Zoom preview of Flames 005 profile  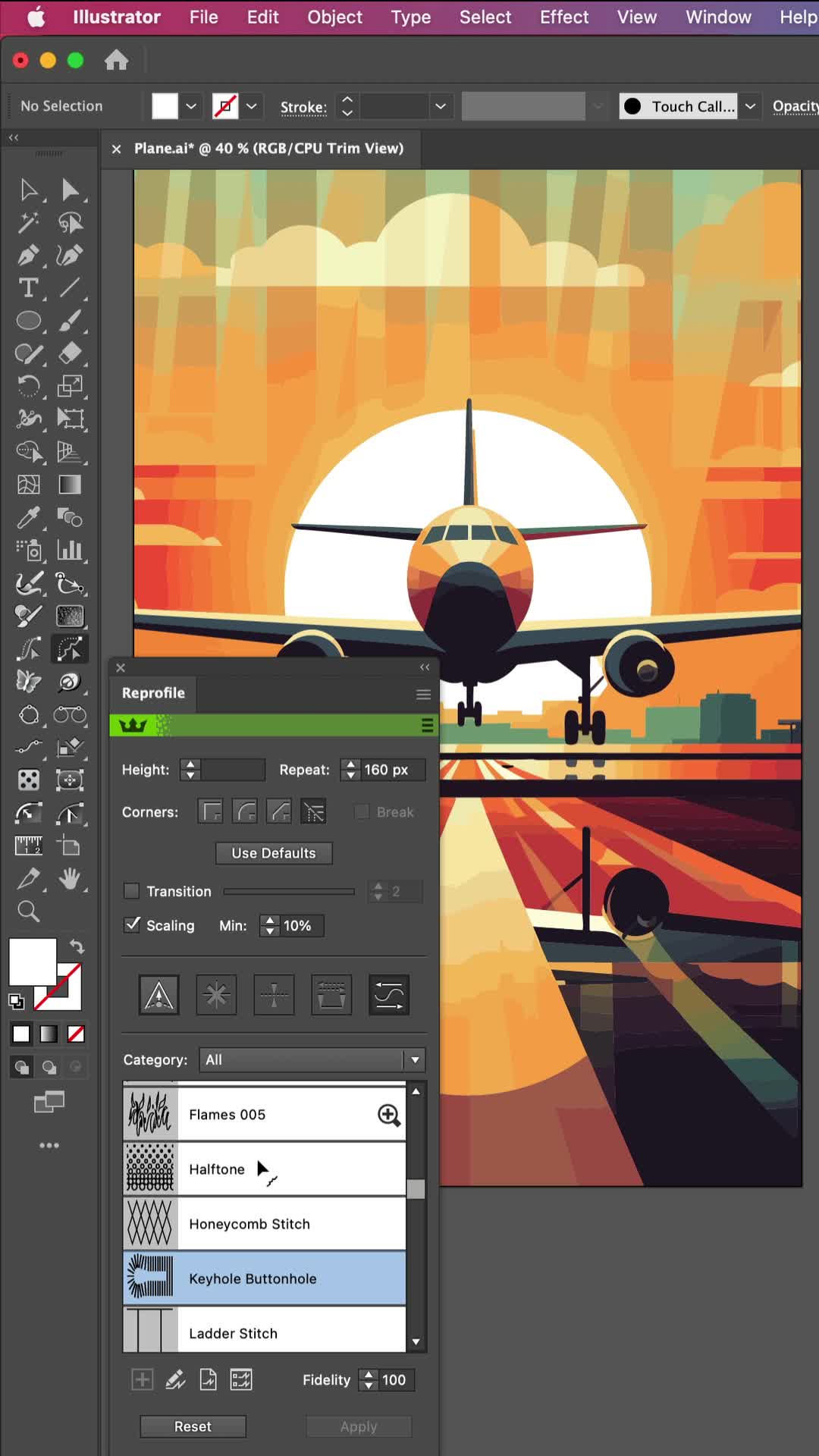tap(389, 1115)
